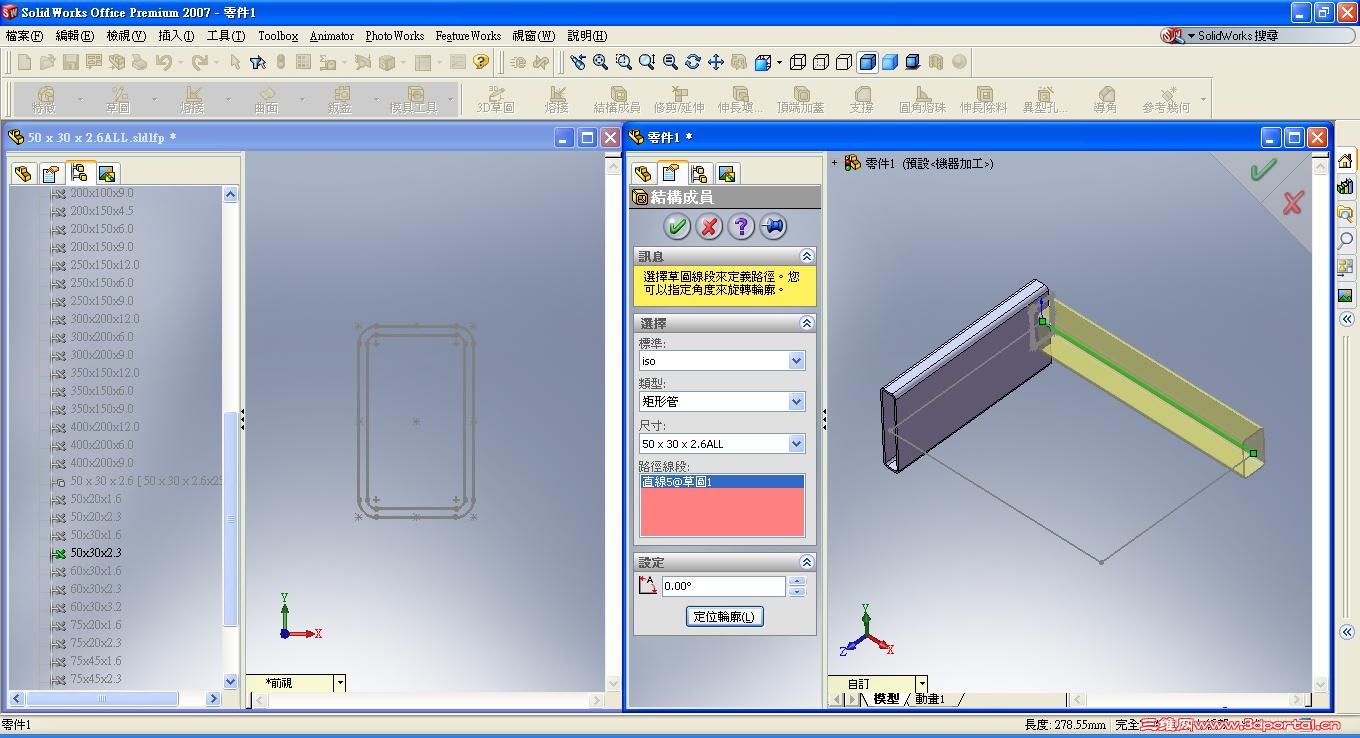Image resolution: width=1360 pixels, height=738 pixels.
Task: Open the *前視 view name dropdown
Action: tap(340, 683)
